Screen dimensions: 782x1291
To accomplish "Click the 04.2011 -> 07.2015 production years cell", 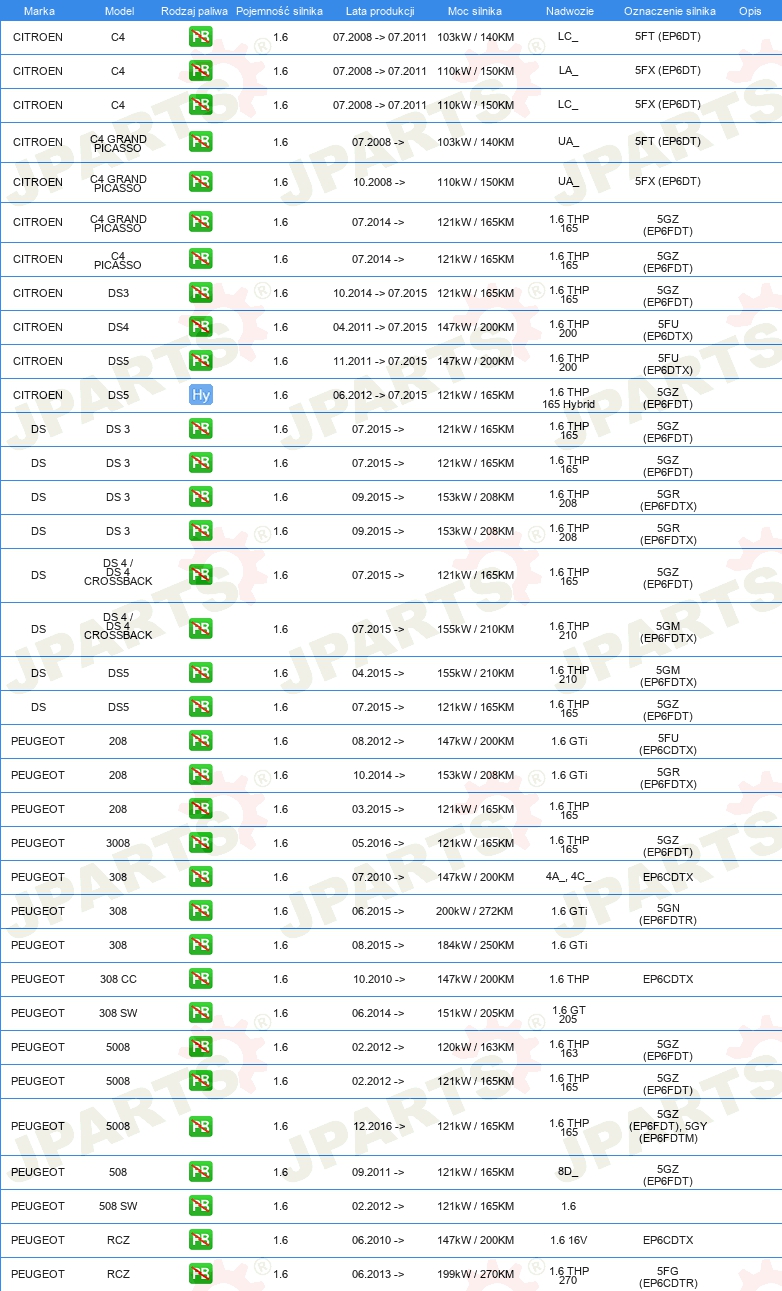I will [x=380, y=327].
